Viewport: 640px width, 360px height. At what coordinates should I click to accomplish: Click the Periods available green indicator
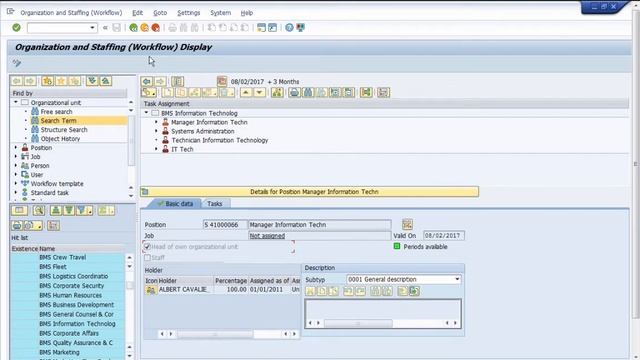(x=397, y=246)
